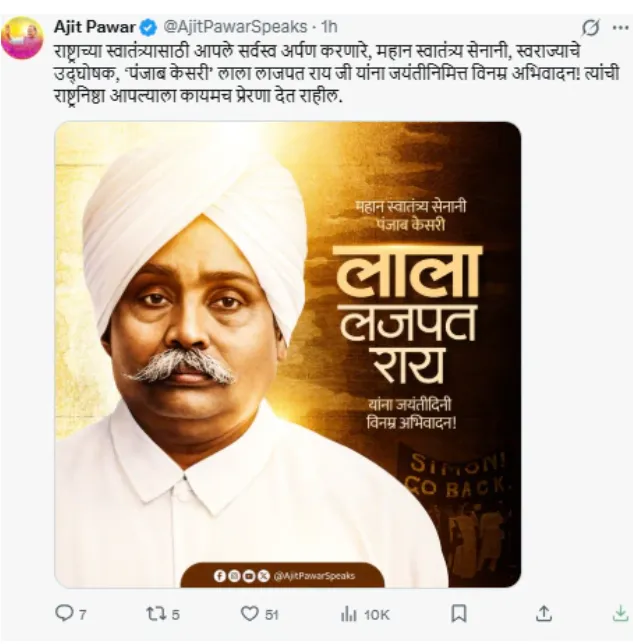Click the Marathi tweet text body

[x=336, y=74]
